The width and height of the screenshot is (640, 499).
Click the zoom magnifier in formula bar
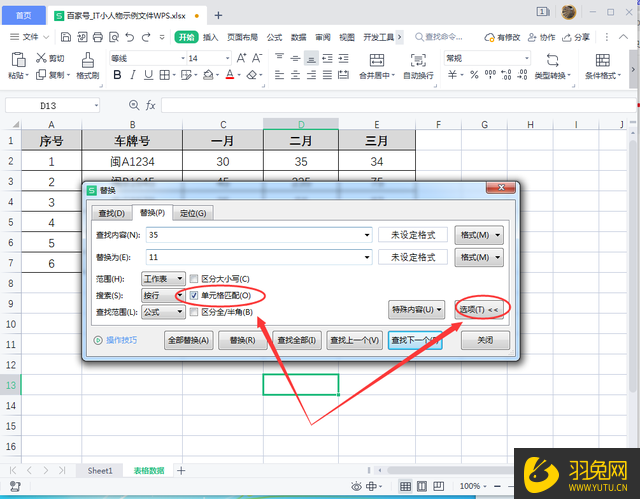[134, 105]
